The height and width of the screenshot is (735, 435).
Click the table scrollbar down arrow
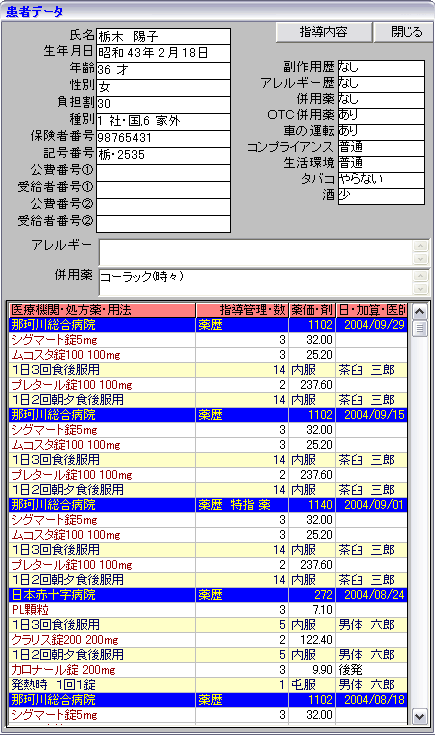(420, 716)
